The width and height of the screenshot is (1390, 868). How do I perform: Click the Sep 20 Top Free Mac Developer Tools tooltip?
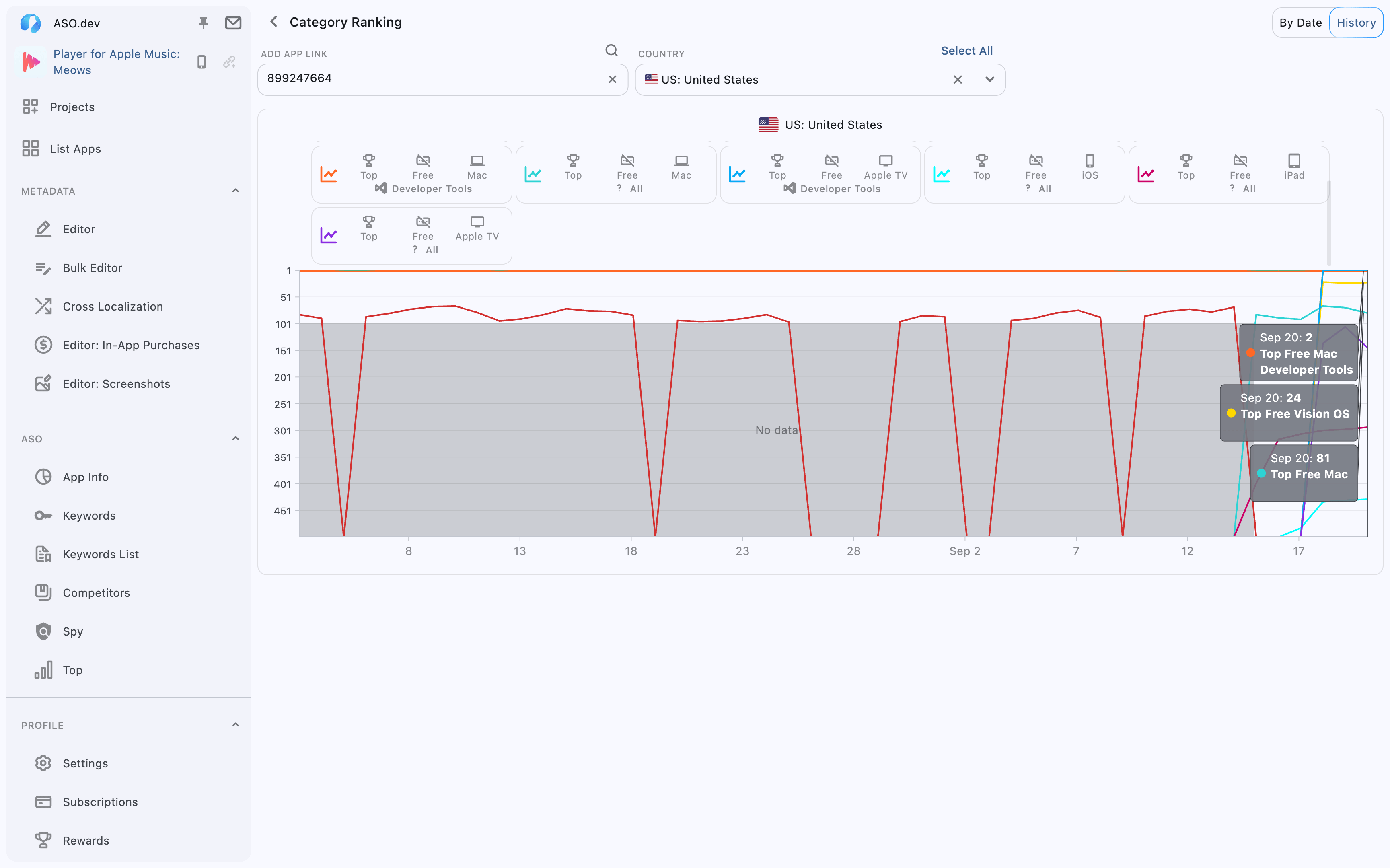coord(1299,353)
